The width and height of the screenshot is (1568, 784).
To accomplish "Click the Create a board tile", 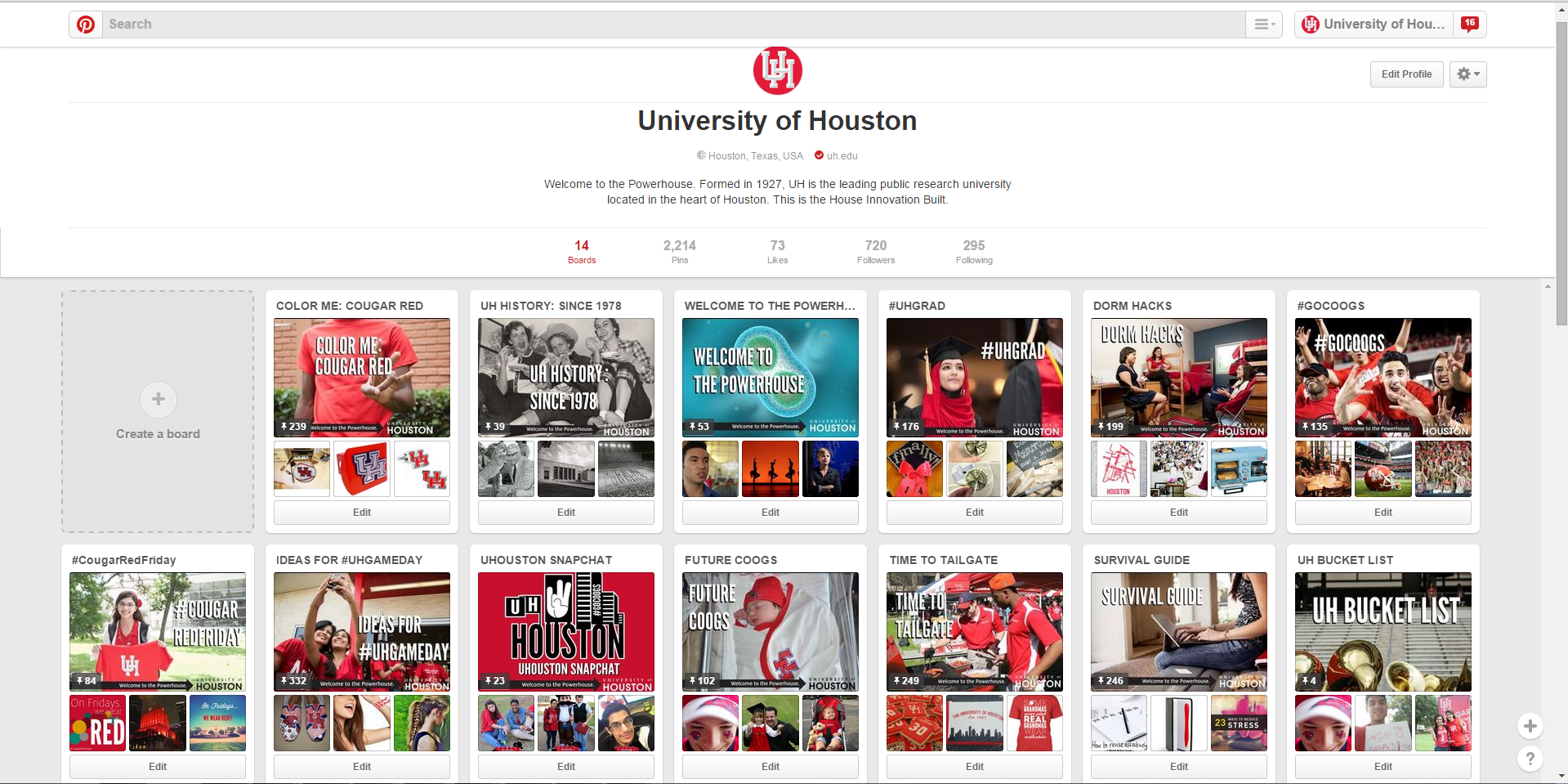I will coord(158,412).
